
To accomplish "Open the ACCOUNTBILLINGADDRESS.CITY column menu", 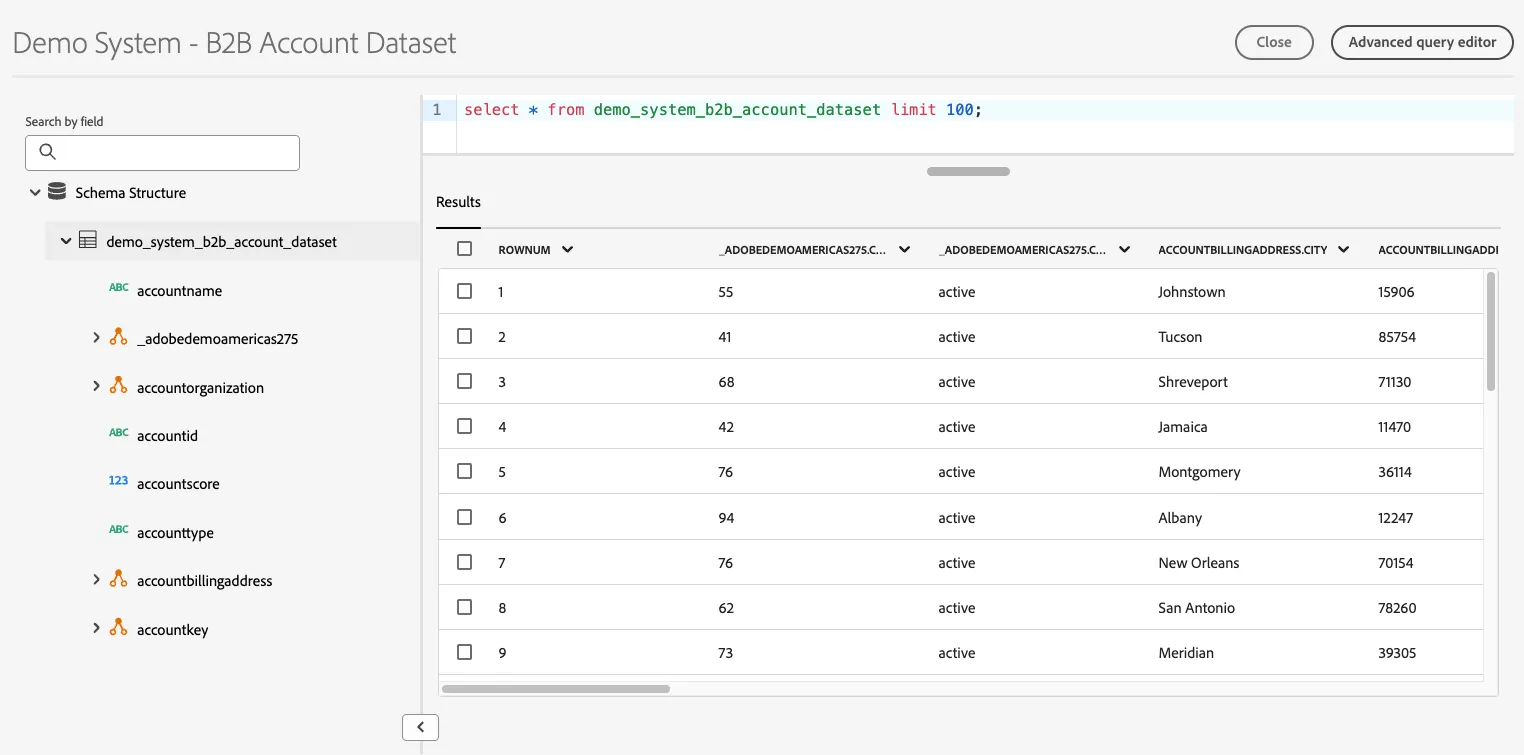I will click(x=1343, y=250).
